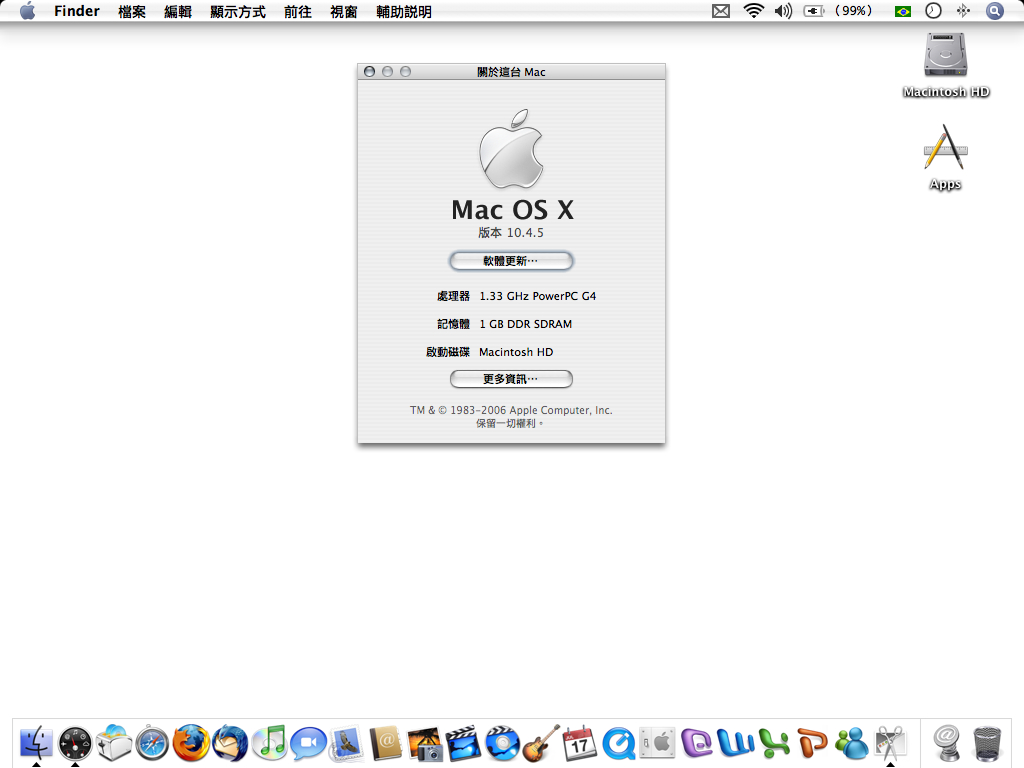The height and width of the screenshot is (768, 1024).
Task: Click memory text 1 GB DDR SDRAM
Action: 526,324
